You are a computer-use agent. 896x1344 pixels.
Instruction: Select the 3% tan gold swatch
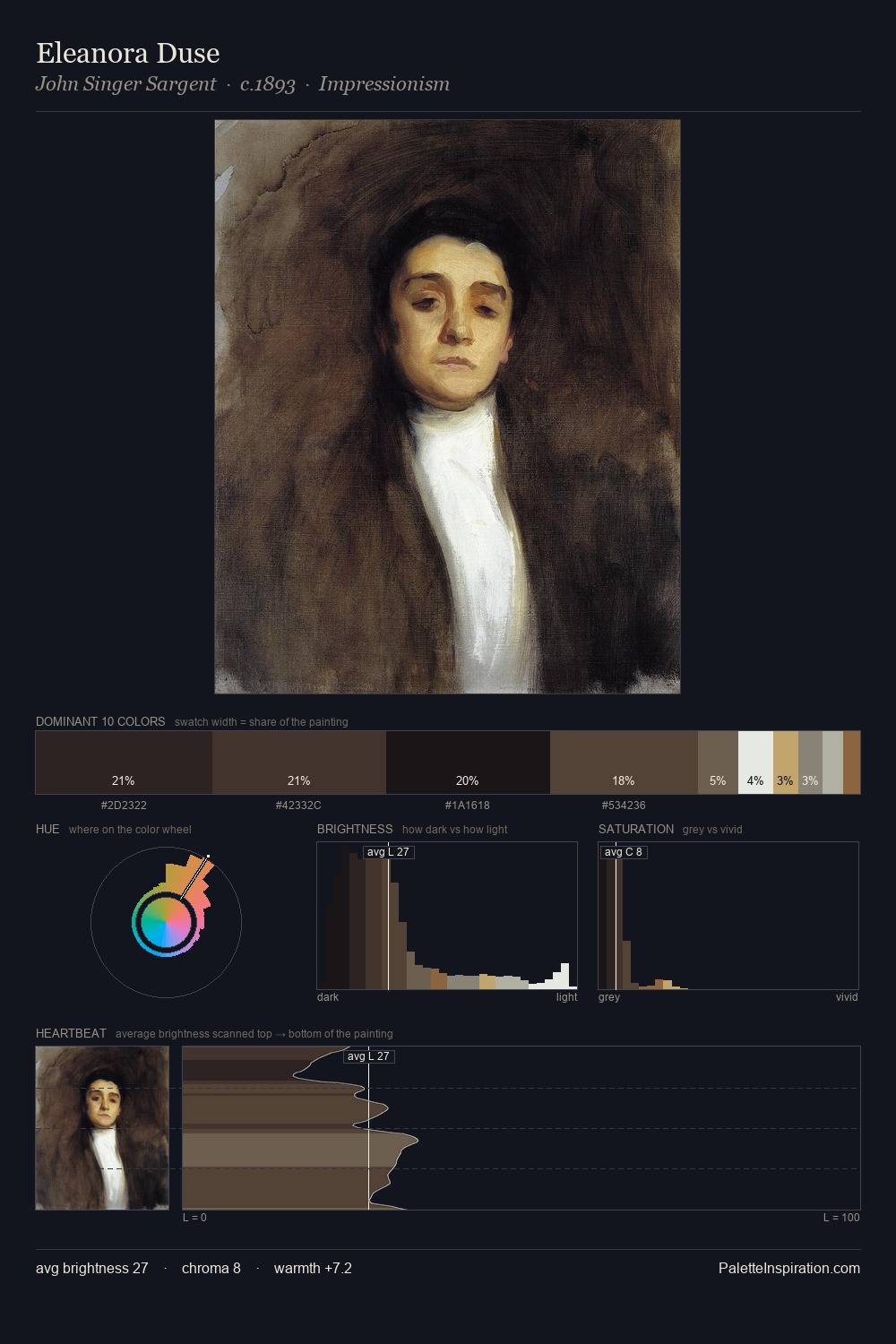click(x=785, y=762)
